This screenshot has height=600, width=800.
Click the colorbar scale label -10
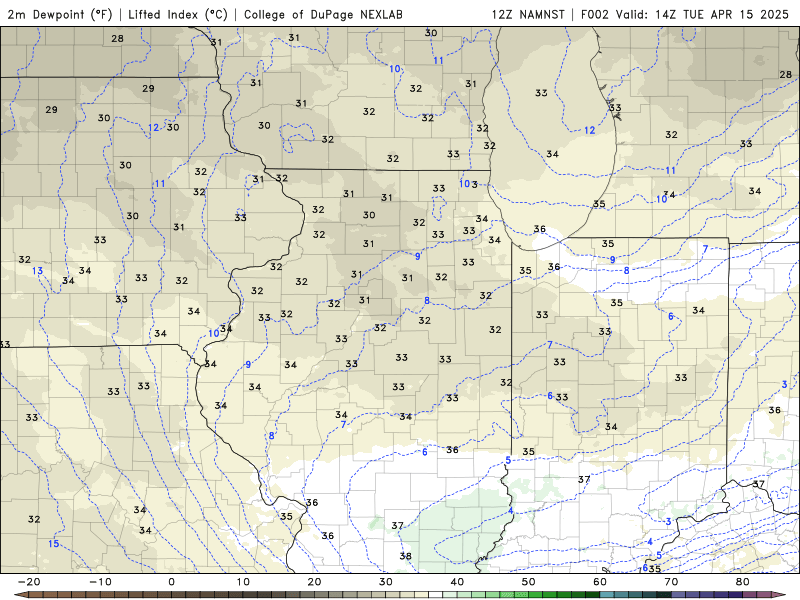click(x=101, y=582)
